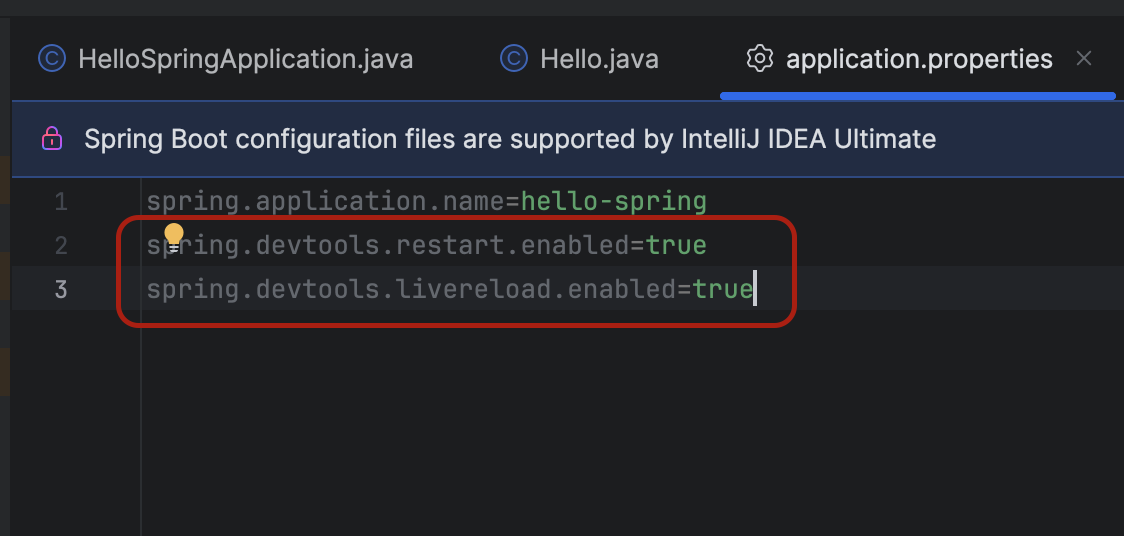Click the Spring Boot configuration banner text

pos(510,138)
